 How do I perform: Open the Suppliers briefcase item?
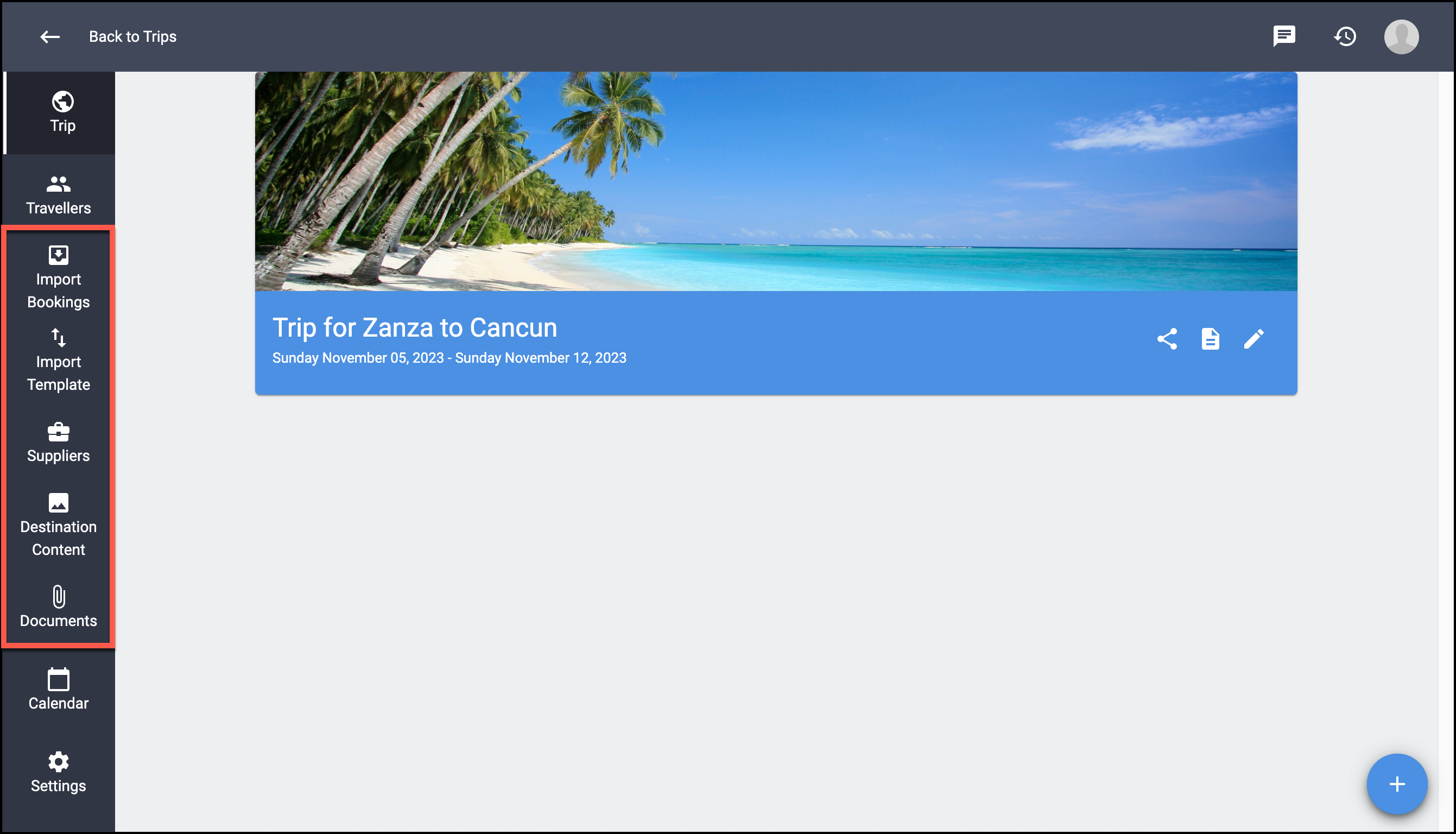click(x=59, y=443)
